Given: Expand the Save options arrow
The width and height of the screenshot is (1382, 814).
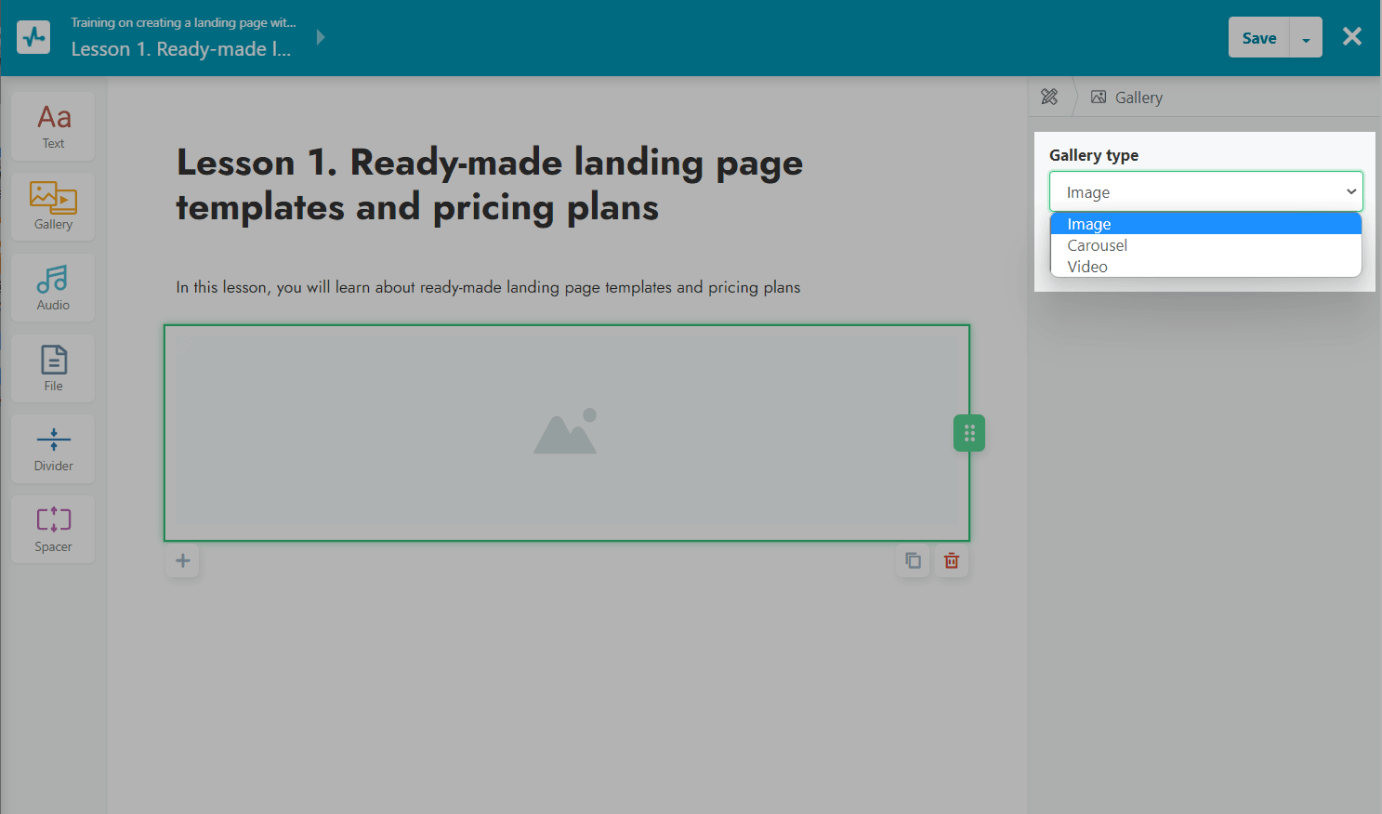Looking at the screenshot, I should (x=1306, y=38).
